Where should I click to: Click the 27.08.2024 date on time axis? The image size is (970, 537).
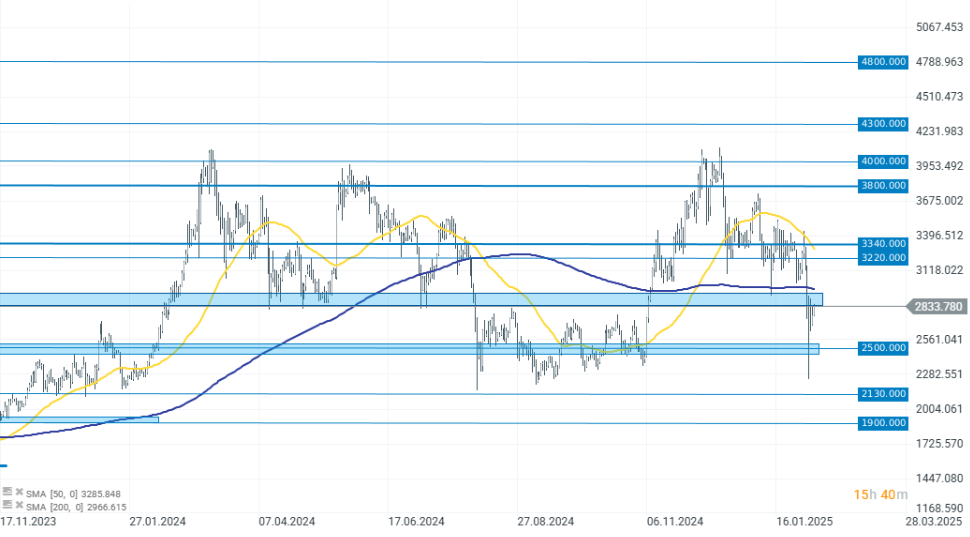click(x=546, y=522)
